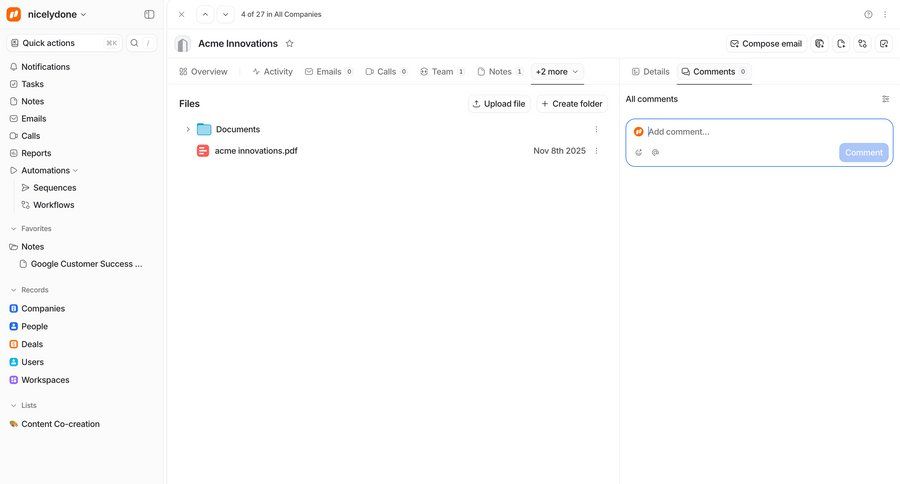Switch to the Overview tab
Viewport: 900px width, 484px height.
(203, 72)
